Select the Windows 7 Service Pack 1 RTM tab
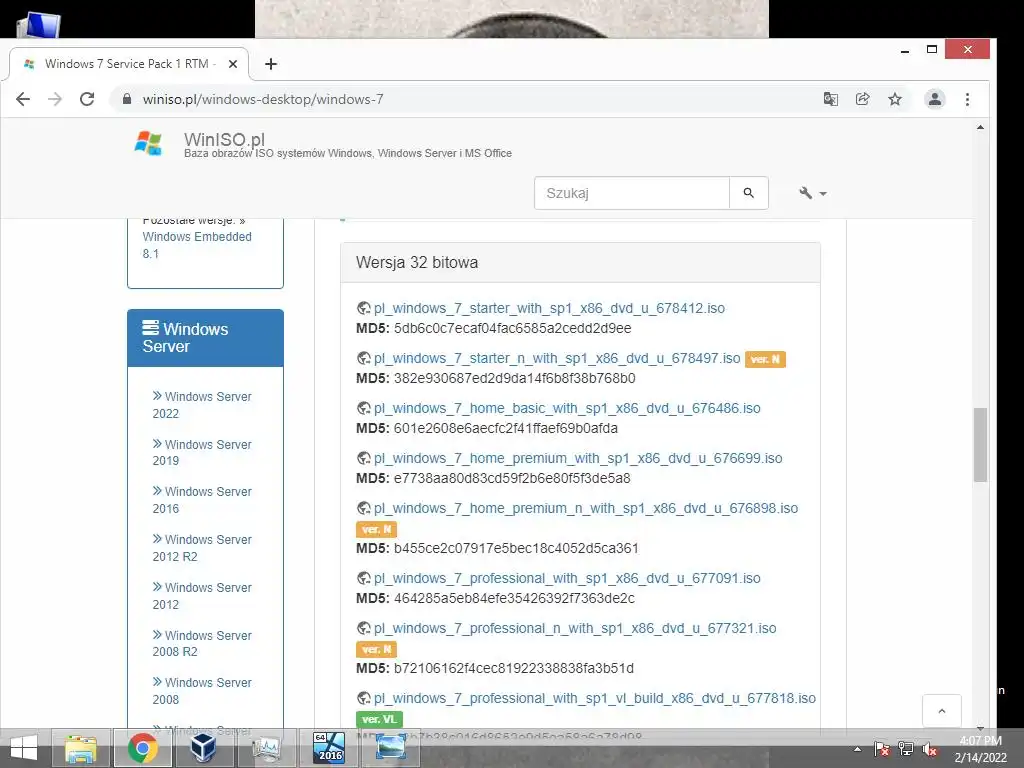 point(129,64)
